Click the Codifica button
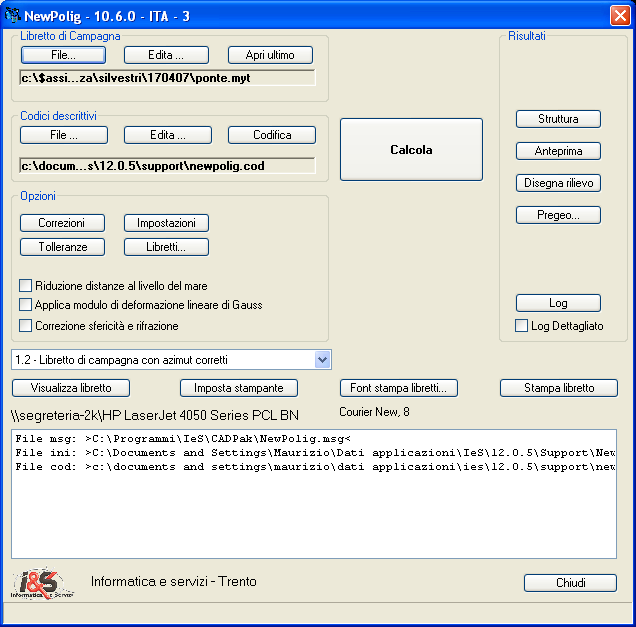Image resolution: width=636 pixels, height=627 pixels. pyautogui.click(x=272, y=134)
